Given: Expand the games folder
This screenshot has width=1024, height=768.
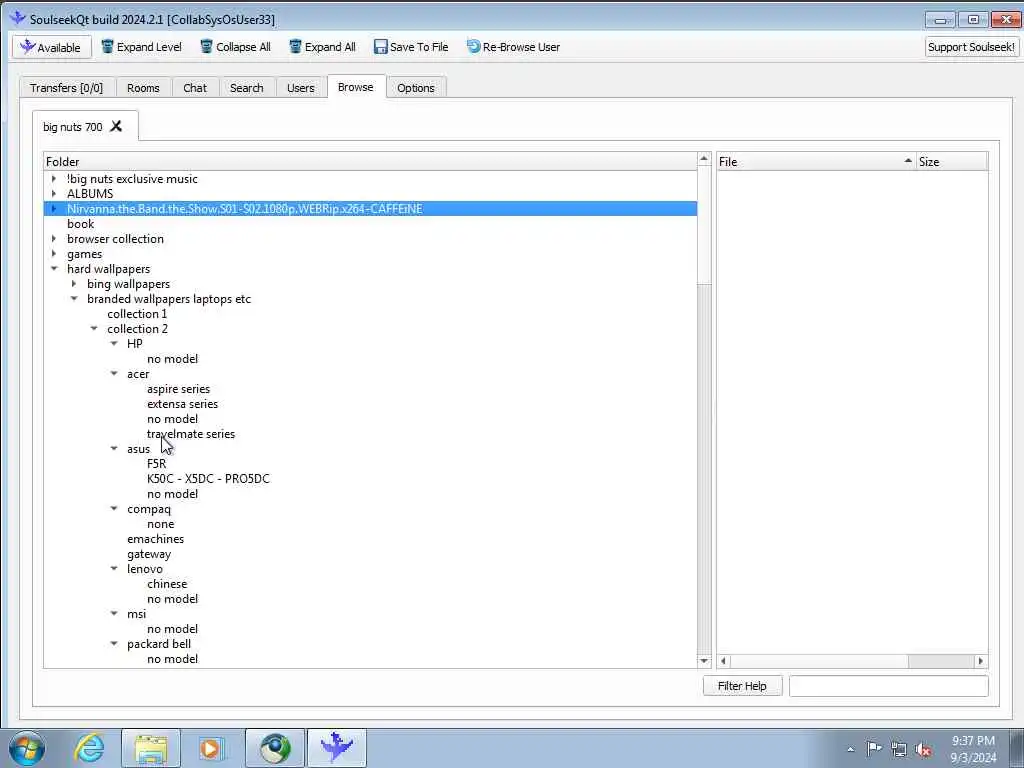Looking at the screenshot, I should (x=54, y=253).
